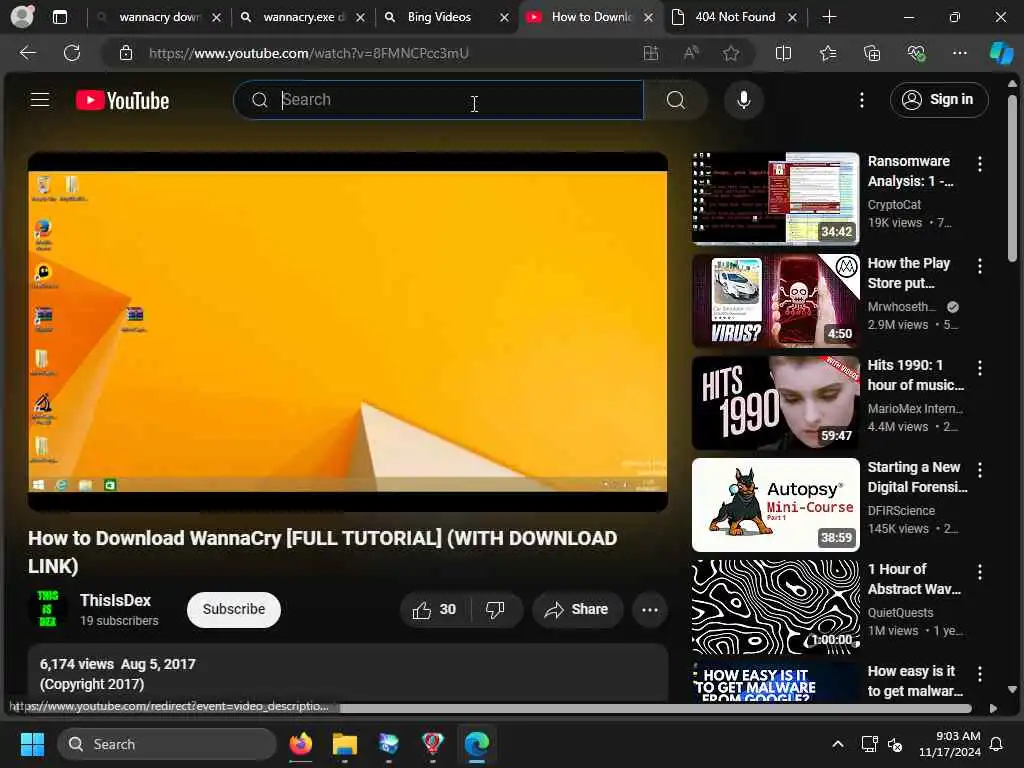Open How the Play Store video thumbnail
The height and width of the screenshot is (768, 1024).
(x=775, y=300)
